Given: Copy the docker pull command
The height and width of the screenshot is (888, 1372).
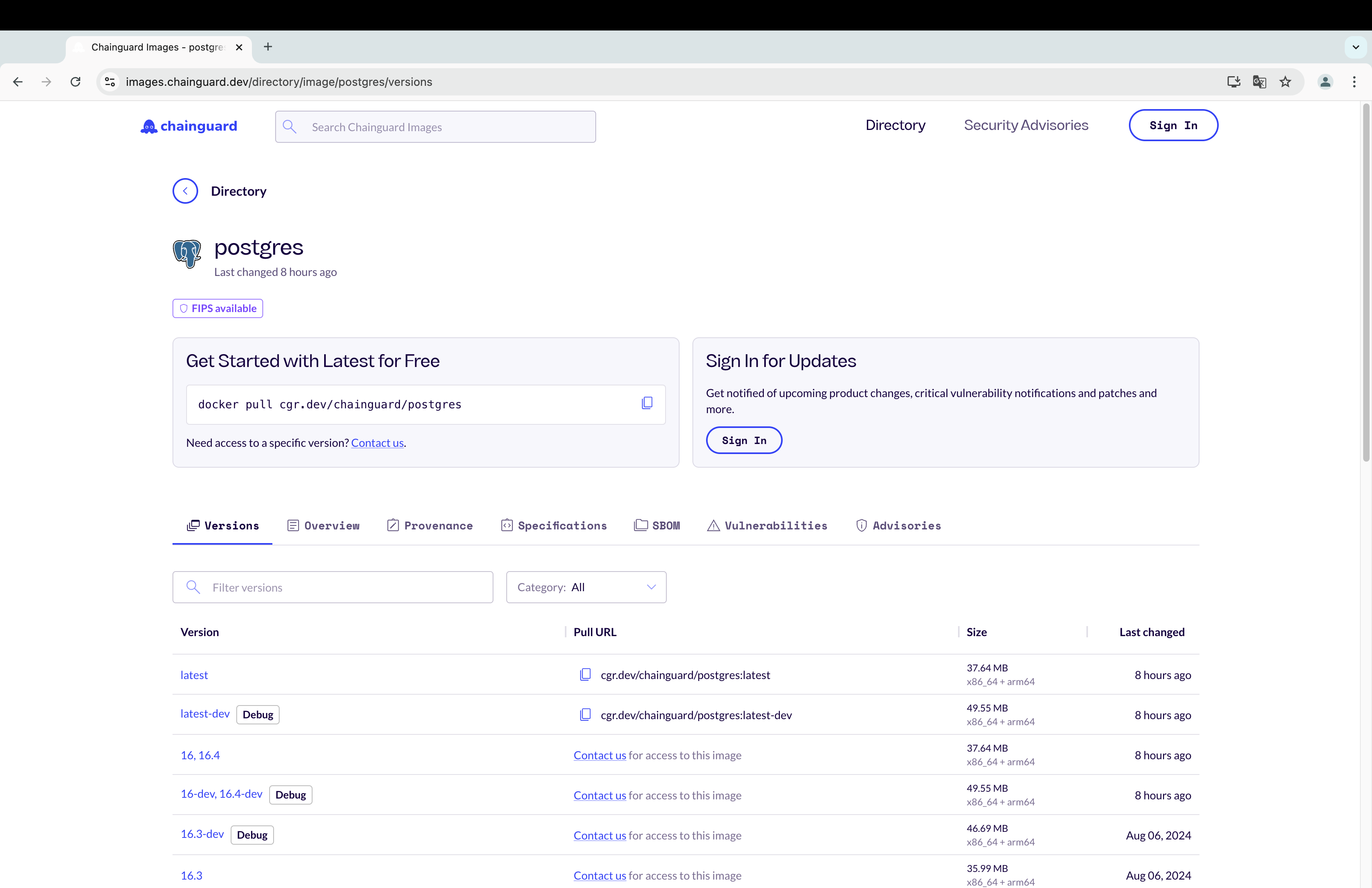Looking at the screenshot, I should [647, 403].
